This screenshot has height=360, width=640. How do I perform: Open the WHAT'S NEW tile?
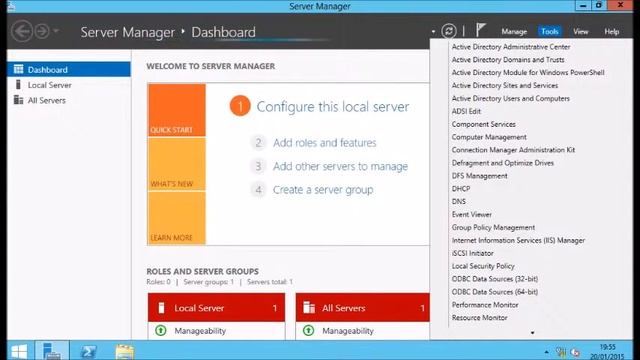(x=177, y=164)
